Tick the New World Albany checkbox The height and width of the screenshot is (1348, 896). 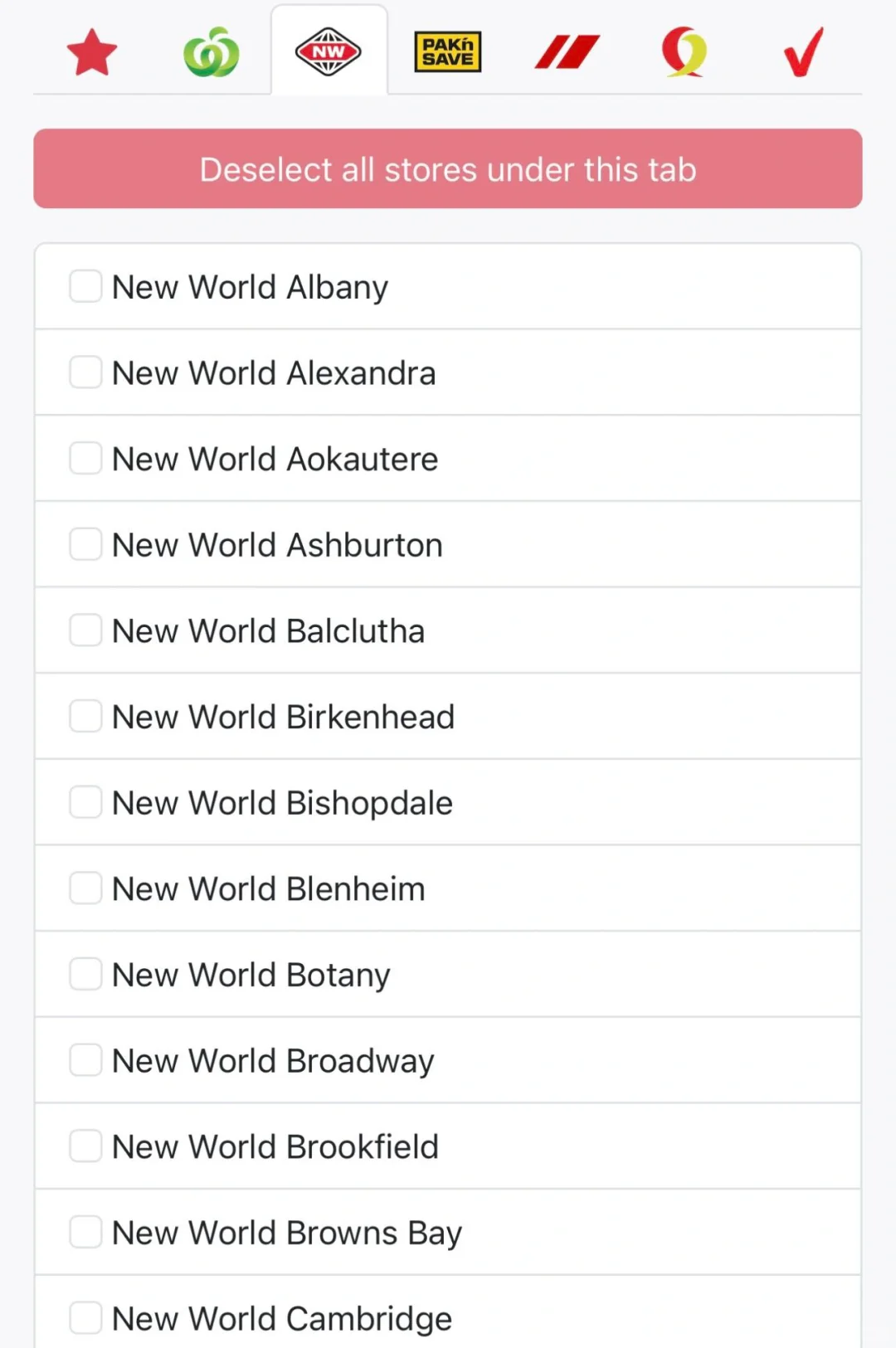(85, 286)
